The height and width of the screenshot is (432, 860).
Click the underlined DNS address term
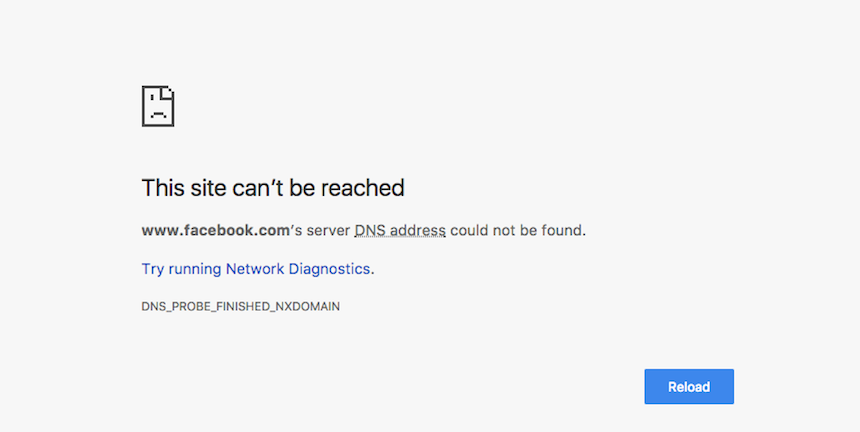[400, 230]
